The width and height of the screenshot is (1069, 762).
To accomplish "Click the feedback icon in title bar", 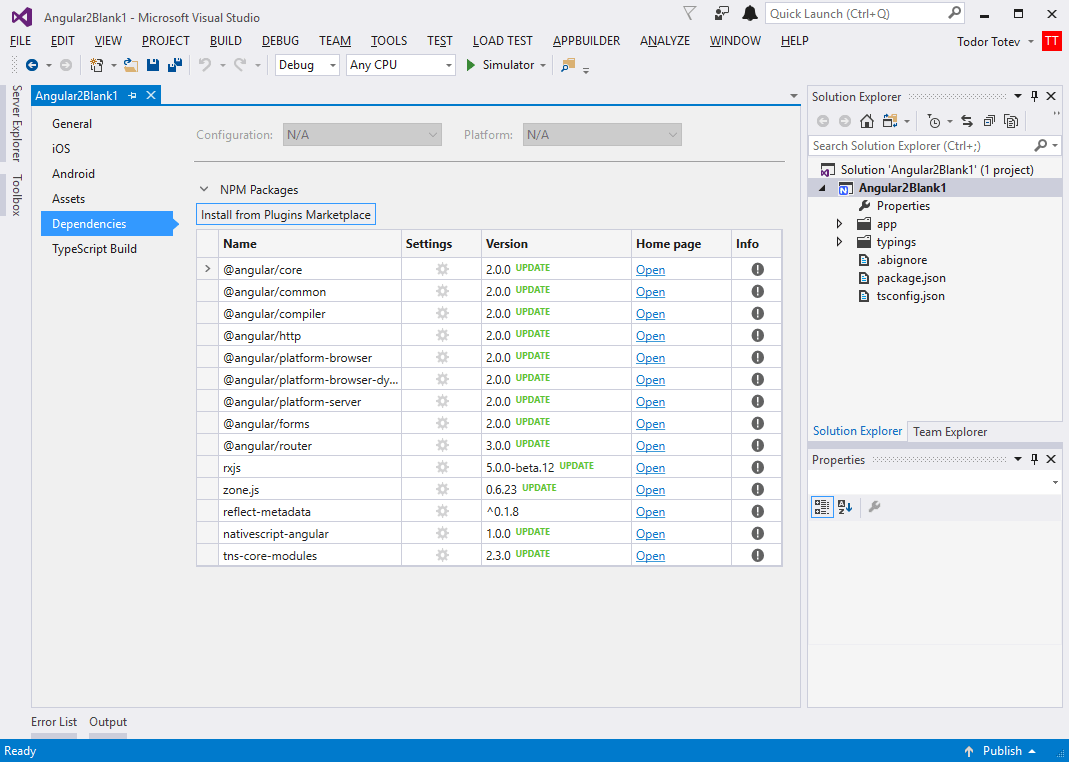I will (x=721, y=14).
